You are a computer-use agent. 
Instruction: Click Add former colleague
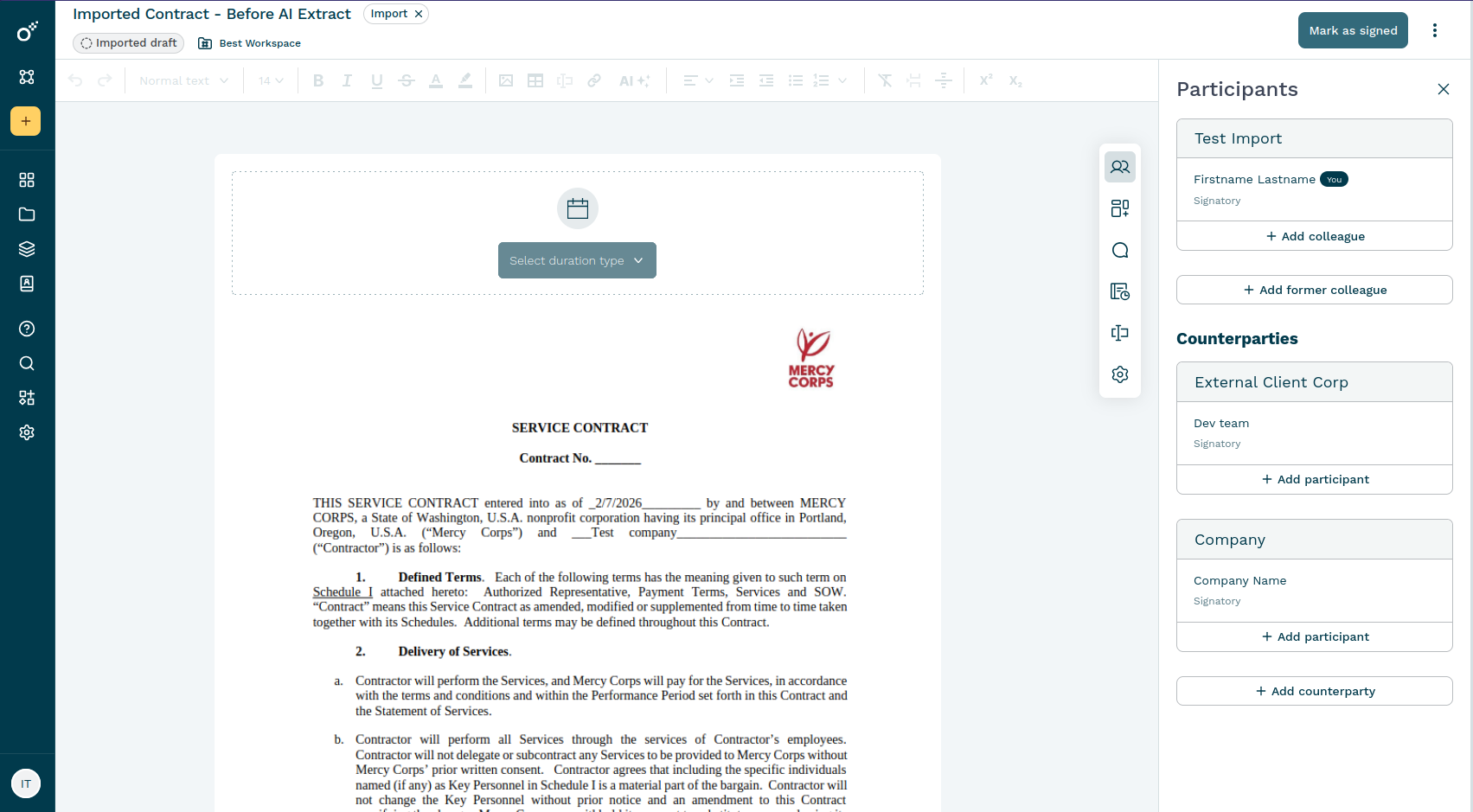coord(1315,290)
